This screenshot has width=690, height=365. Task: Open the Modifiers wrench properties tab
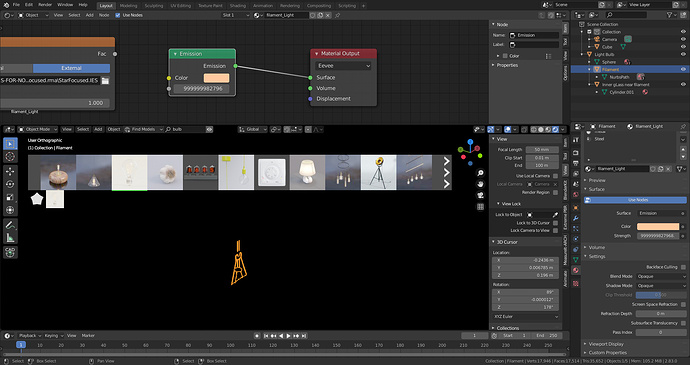(576, 218)
